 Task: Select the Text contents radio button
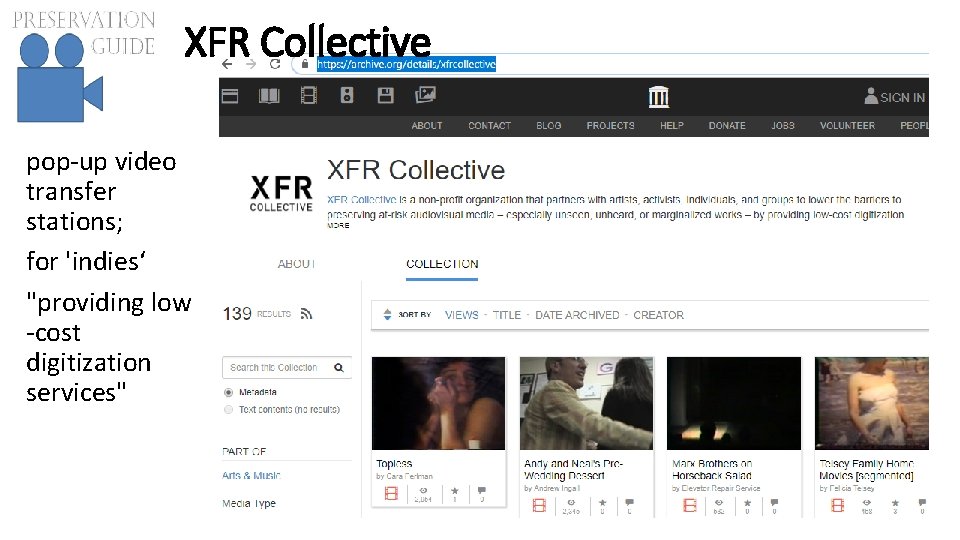point(228,409)
